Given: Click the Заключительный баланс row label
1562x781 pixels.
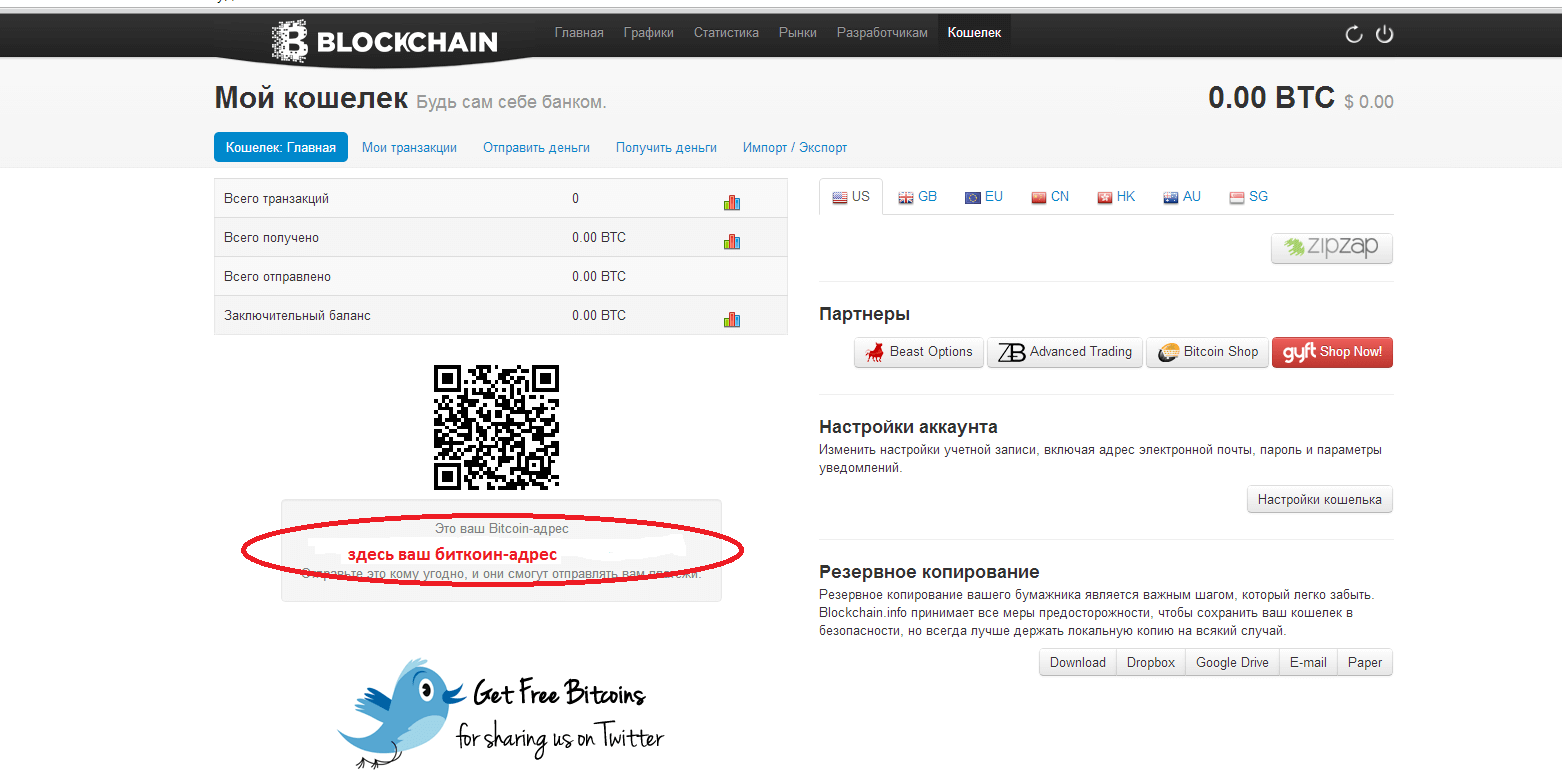Looking at the screenshot, I should pyautogui.click(x=297, y=315).
